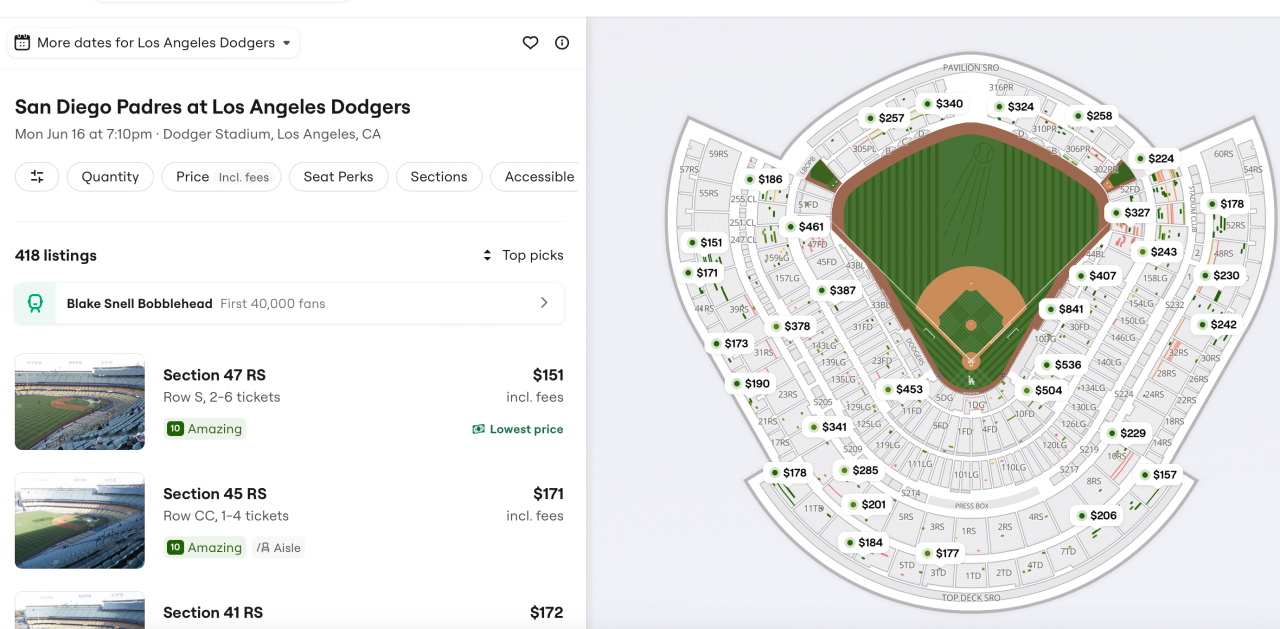Expand the Blake Snell Bobblehead chevron

pyautogui.click(x=544, y=303)
